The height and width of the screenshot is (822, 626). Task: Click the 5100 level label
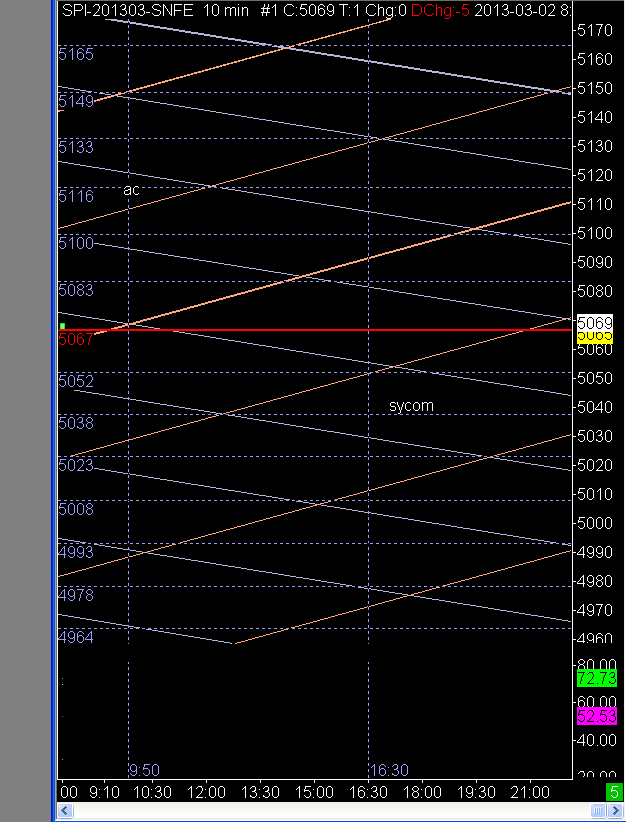(75, 243)
